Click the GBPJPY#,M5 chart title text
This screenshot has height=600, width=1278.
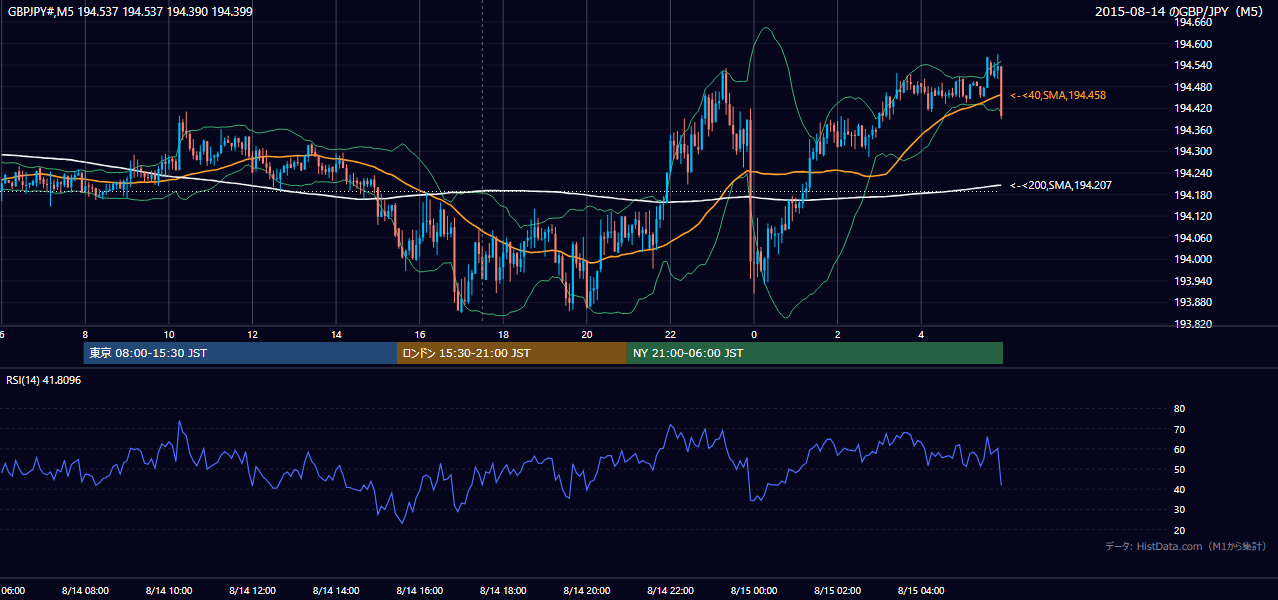[131, 12]
